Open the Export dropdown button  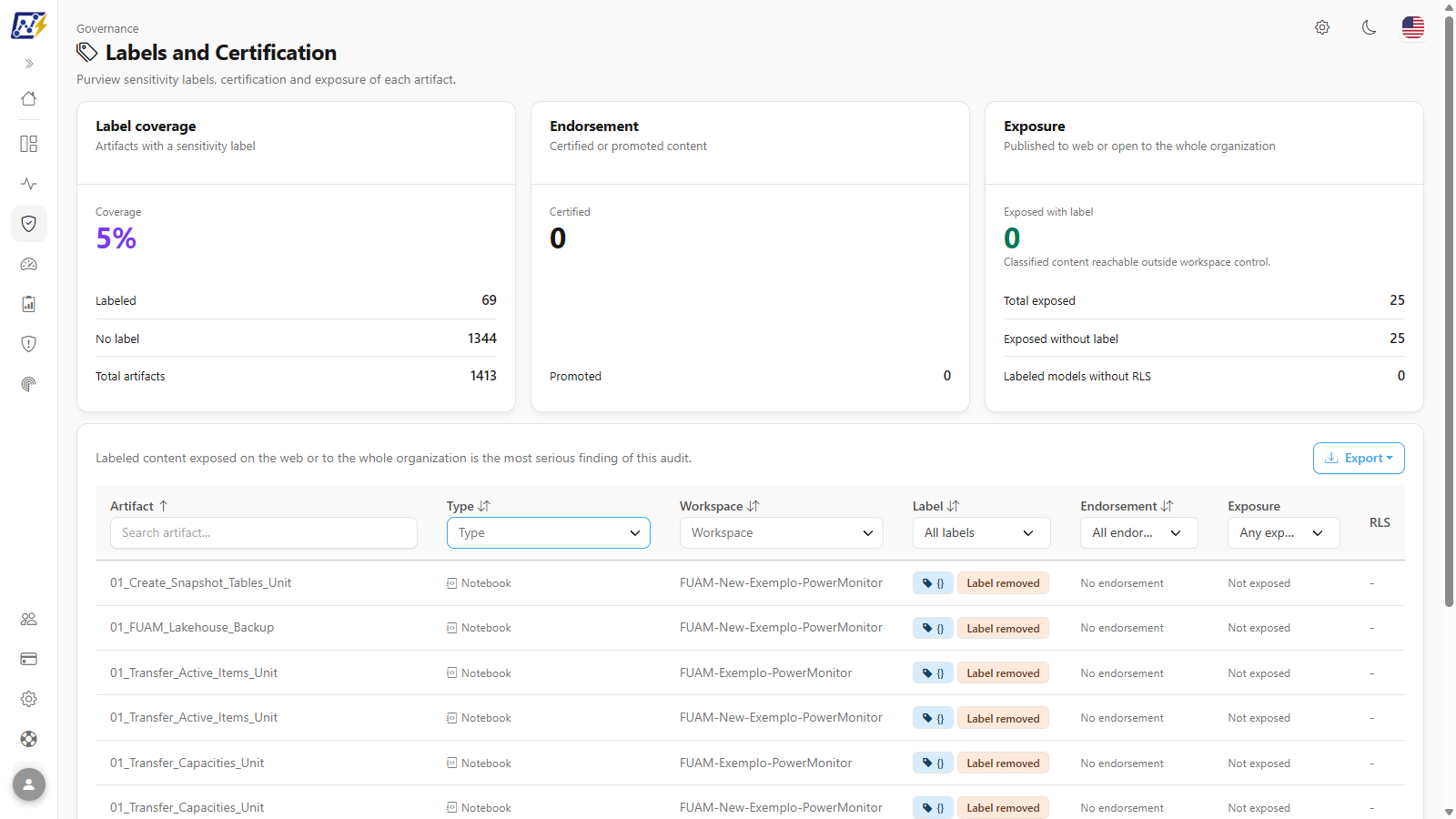coord(1359,459)
